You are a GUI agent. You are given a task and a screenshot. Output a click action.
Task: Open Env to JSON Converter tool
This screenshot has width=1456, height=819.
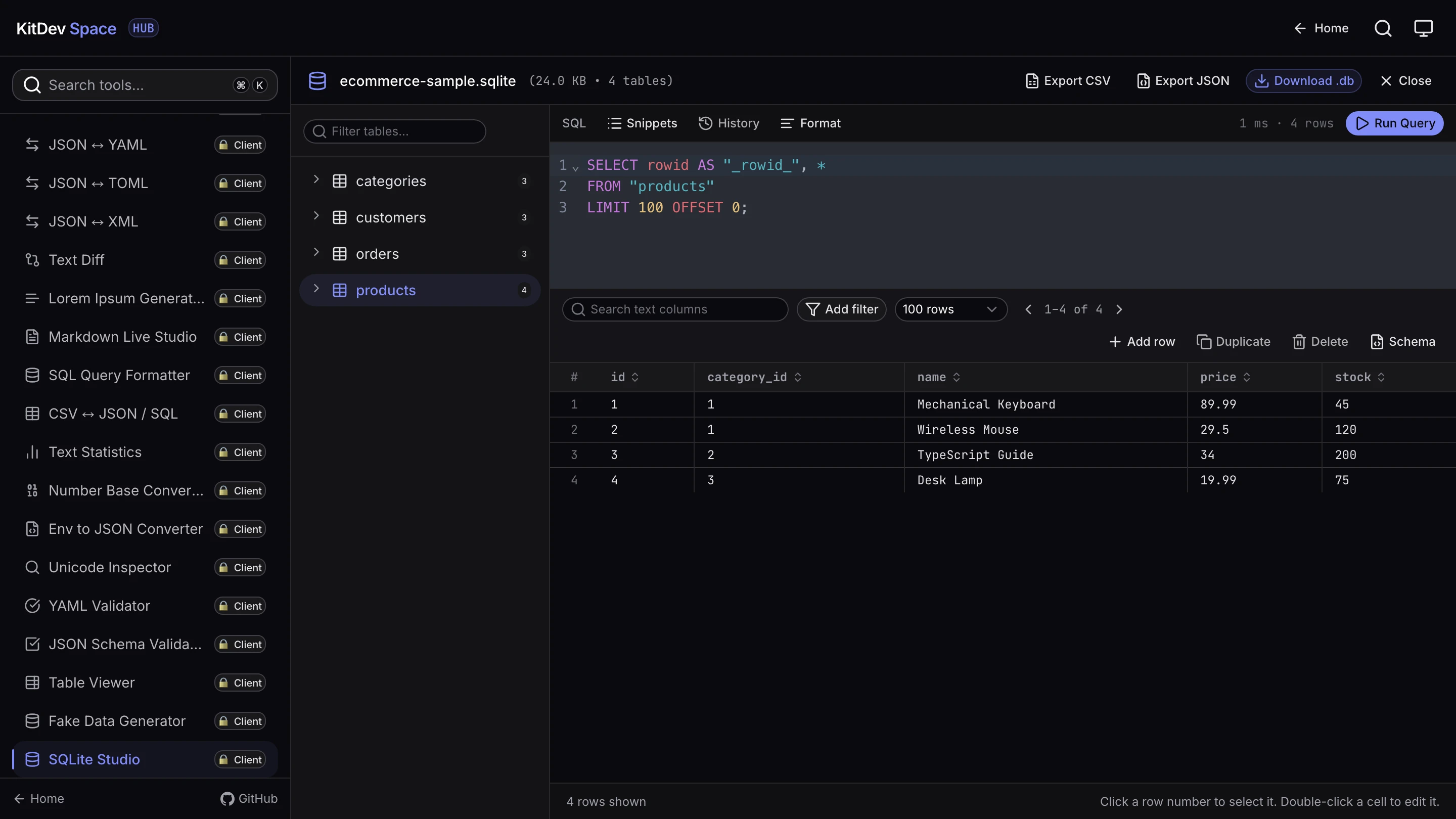click(145, 529)
